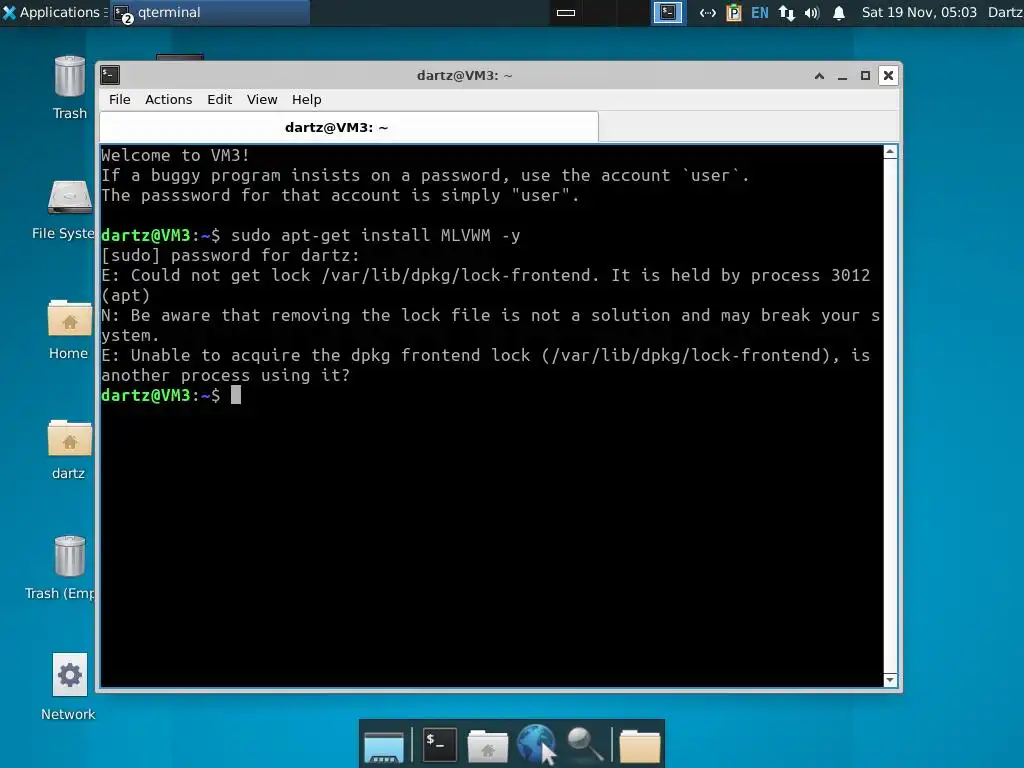
Task: Launch terminal emulator from bottom dock
Action: coord(440,744)
